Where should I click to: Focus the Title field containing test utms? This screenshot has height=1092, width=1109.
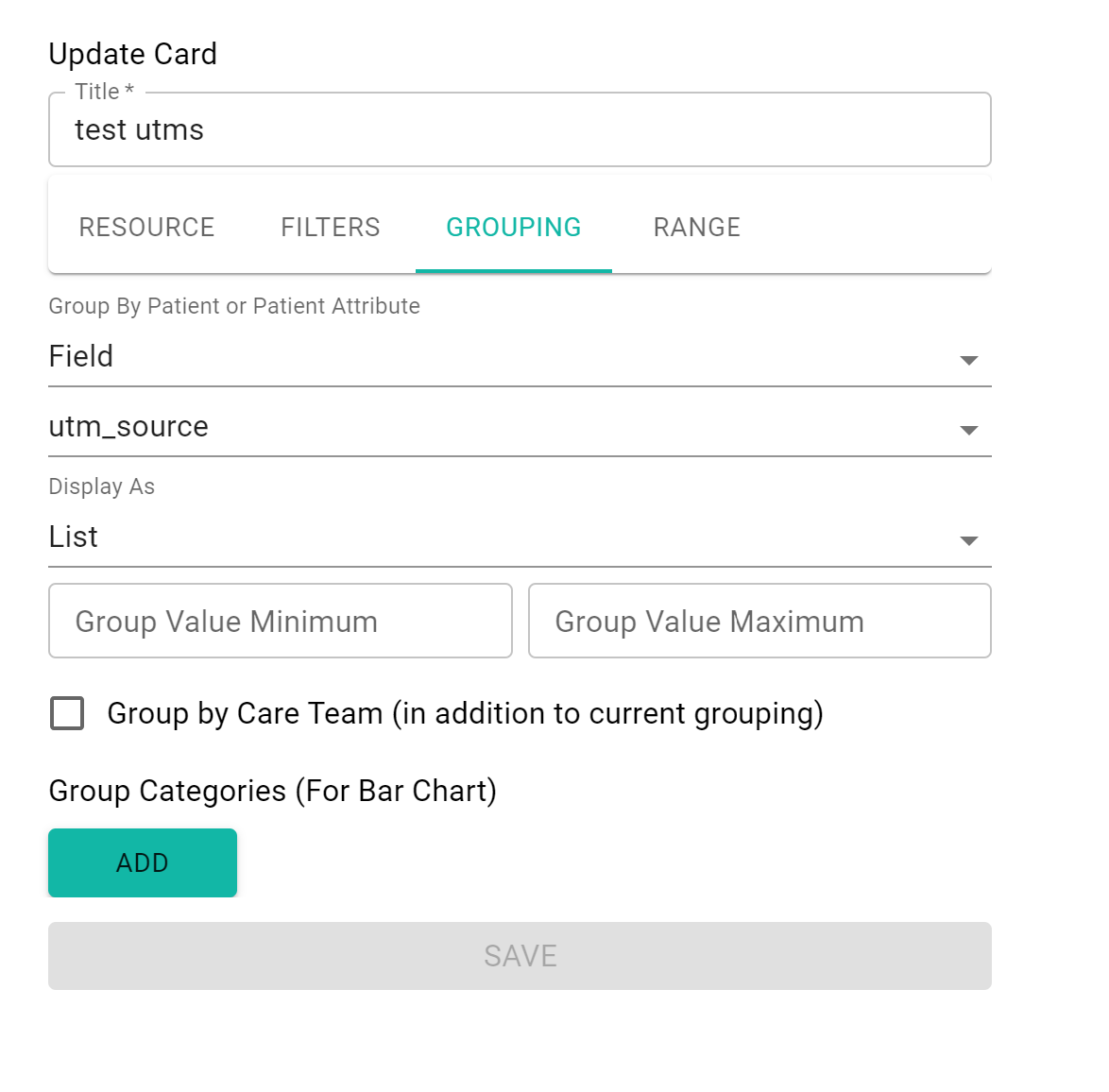click(x=520, y=129)
